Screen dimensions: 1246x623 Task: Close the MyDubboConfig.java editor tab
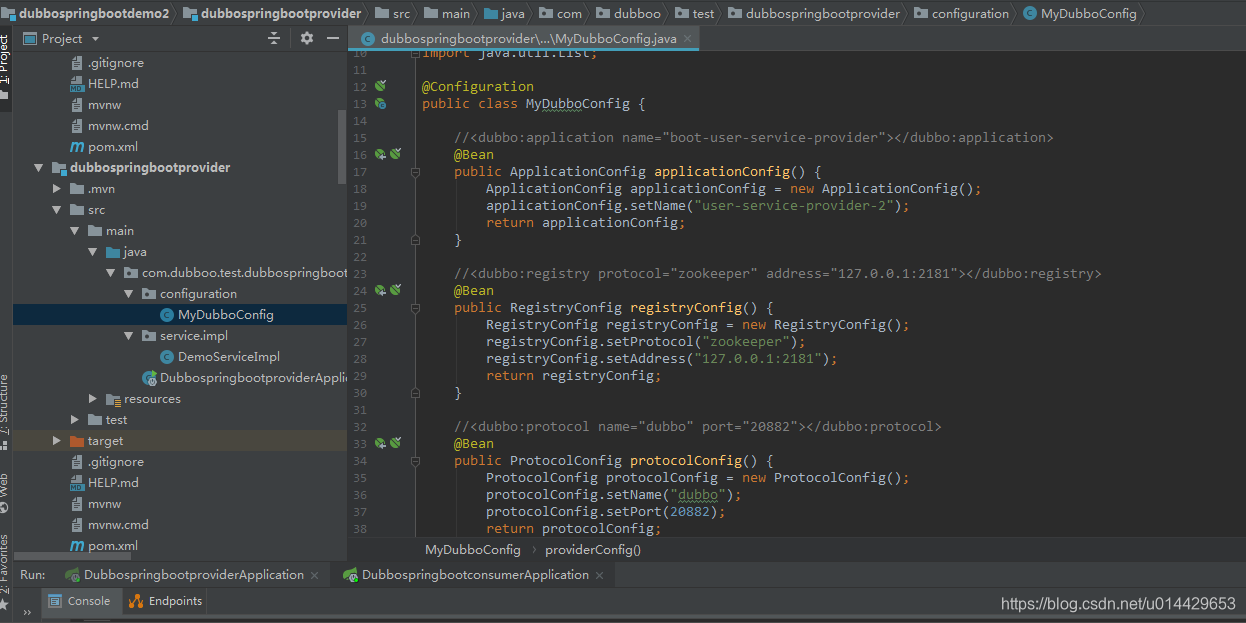pos(688,39)
